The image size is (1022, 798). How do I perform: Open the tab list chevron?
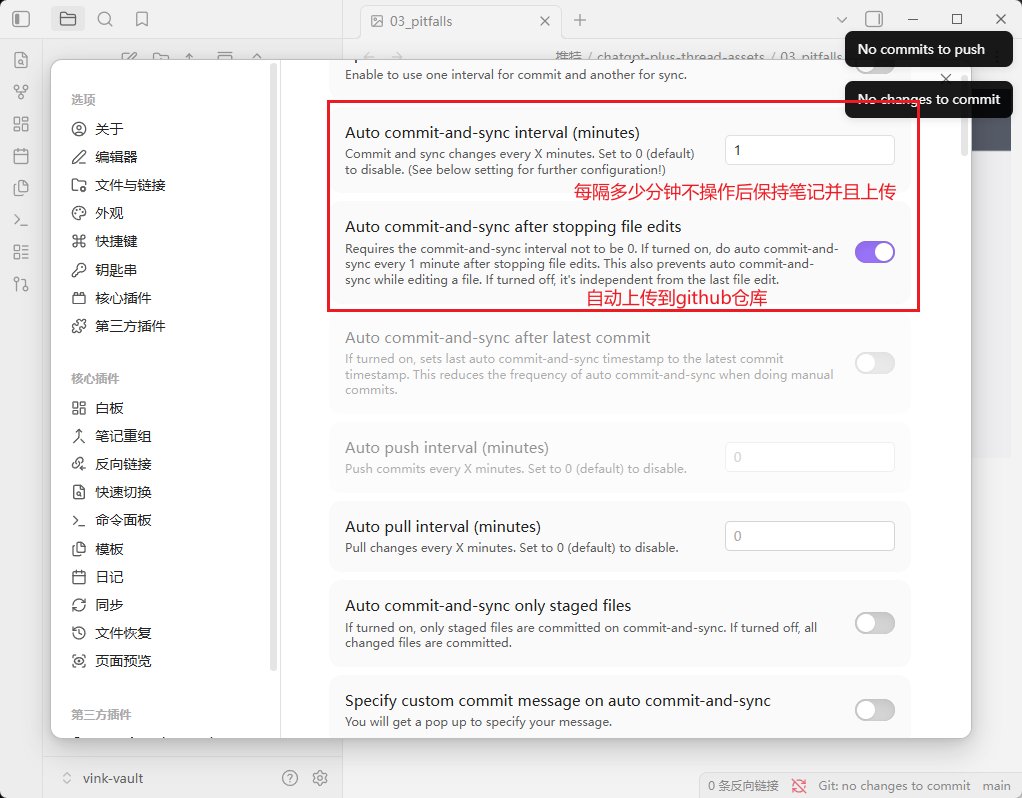pyautogui.click(x=841, y=20)
